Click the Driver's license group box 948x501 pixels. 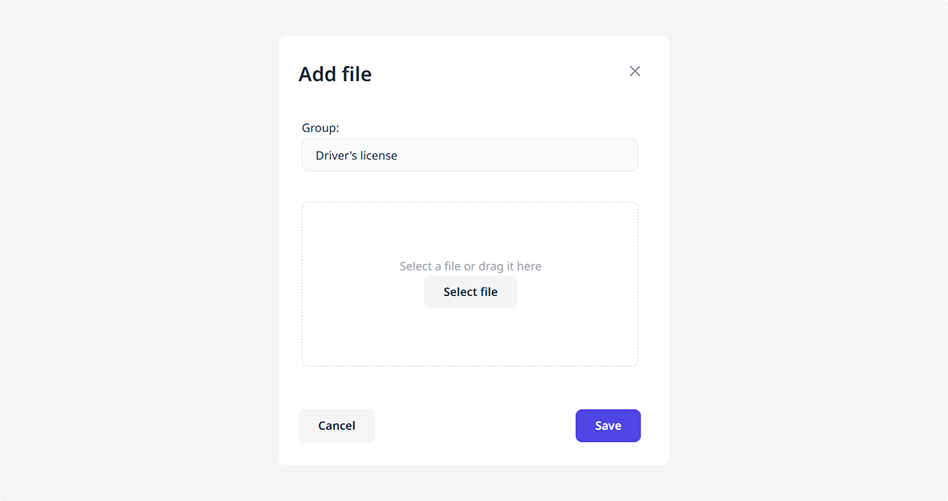coord(469,155)
